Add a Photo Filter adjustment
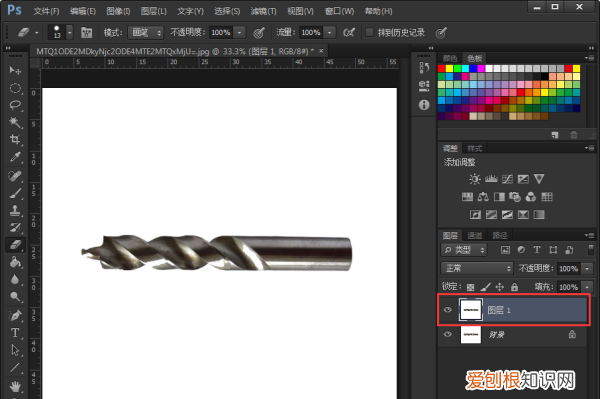600x399 pixels. (515, 197)
